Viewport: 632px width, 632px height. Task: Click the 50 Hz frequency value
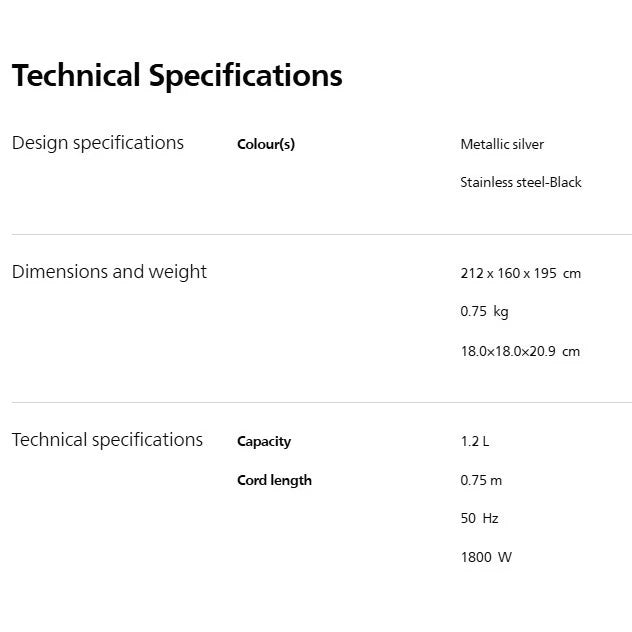pyautogui.click(x=479, y=519)
